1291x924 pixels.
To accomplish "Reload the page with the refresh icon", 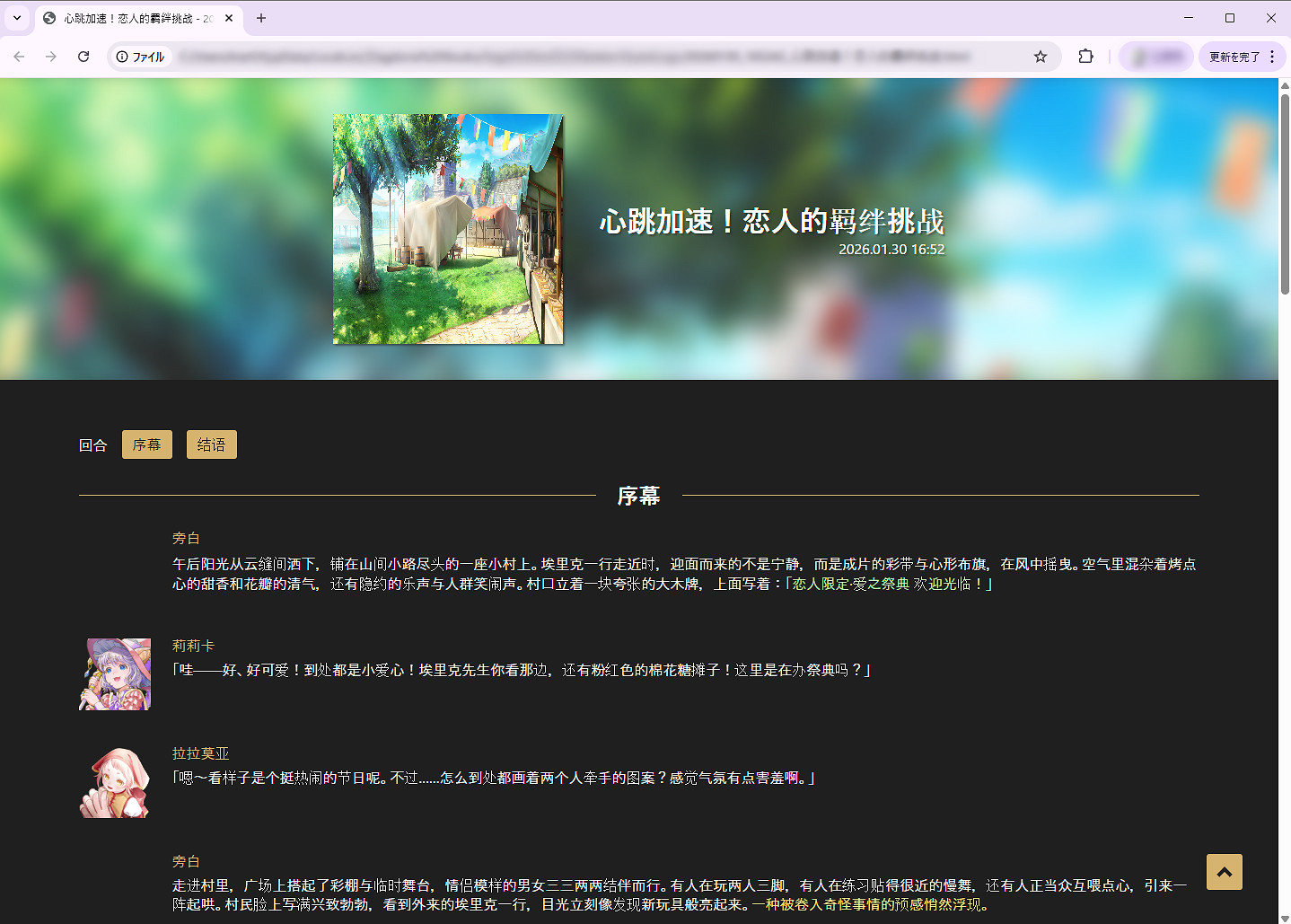I will click(x=83, y=56).
